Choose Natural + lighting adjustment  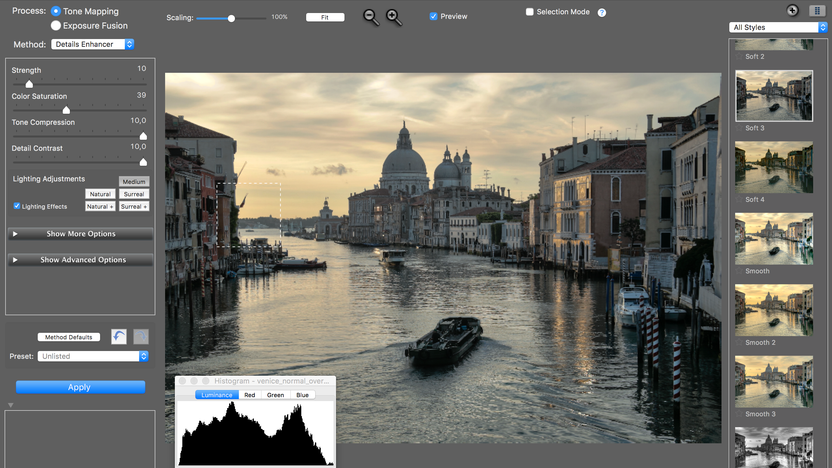pyautogui.click(x=100, y=206)
